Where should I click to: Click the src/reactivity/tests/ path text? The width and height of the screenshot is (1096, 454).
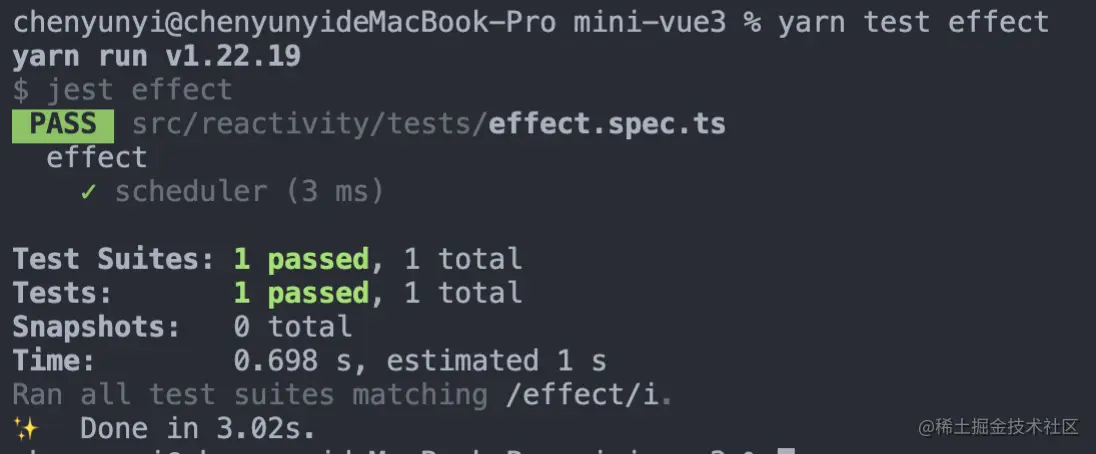click(x=310, y=124)
